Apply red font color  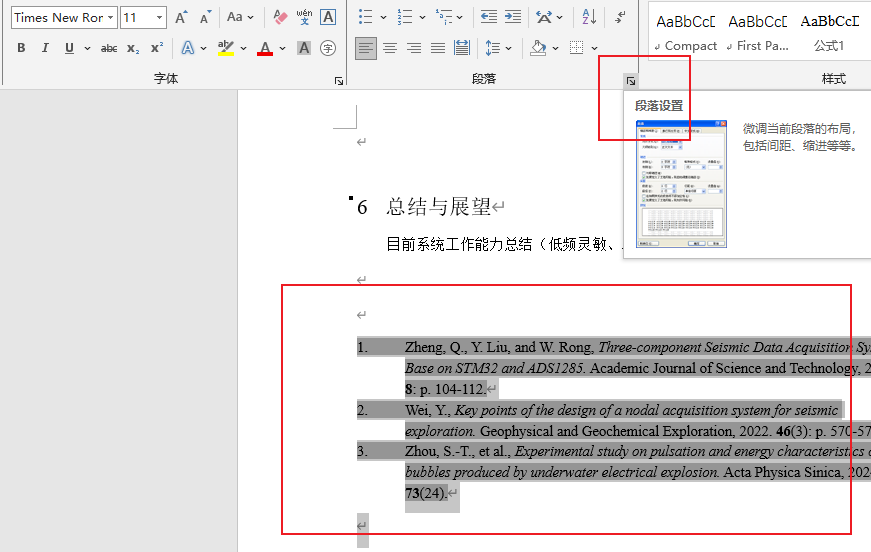(265, 48)
